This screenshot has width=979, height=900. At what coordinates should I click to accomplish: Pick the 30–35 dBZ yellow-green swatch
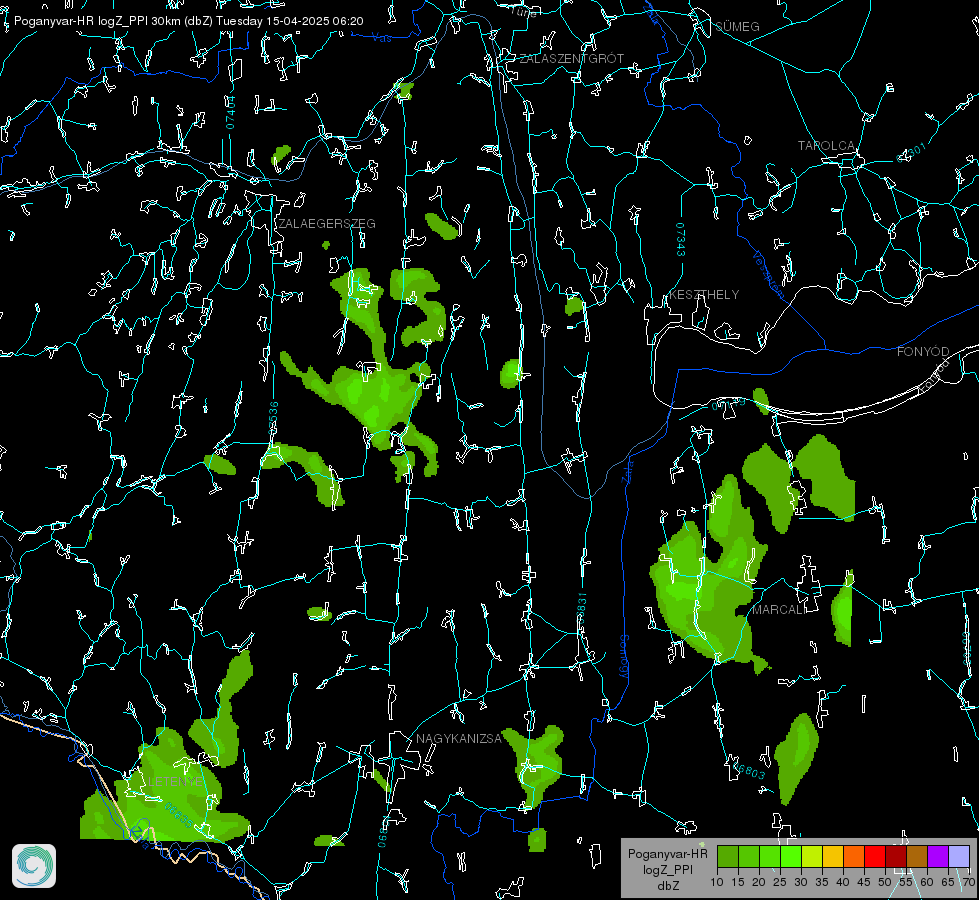(x=812, y=856)
